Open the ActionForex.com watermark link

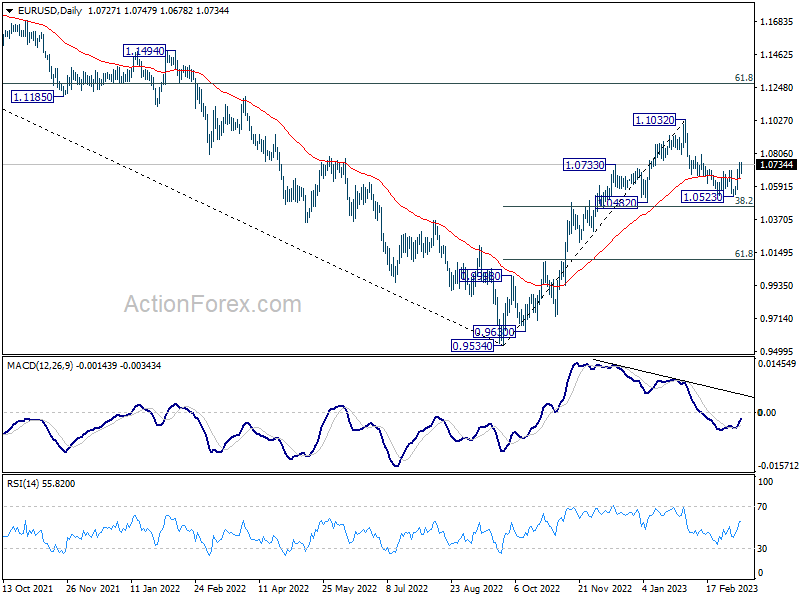pyautogui.click(x=212, y=303)
